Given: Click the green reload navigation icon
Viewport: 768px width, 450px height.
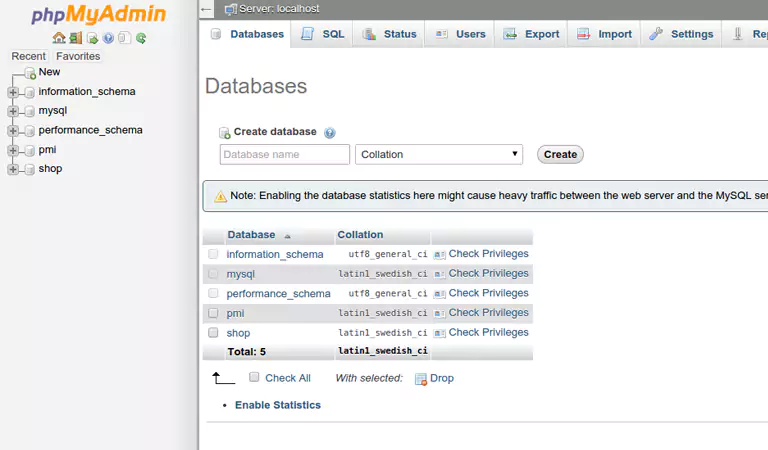Looking at the screenshot, I should [x=141, y=38].
